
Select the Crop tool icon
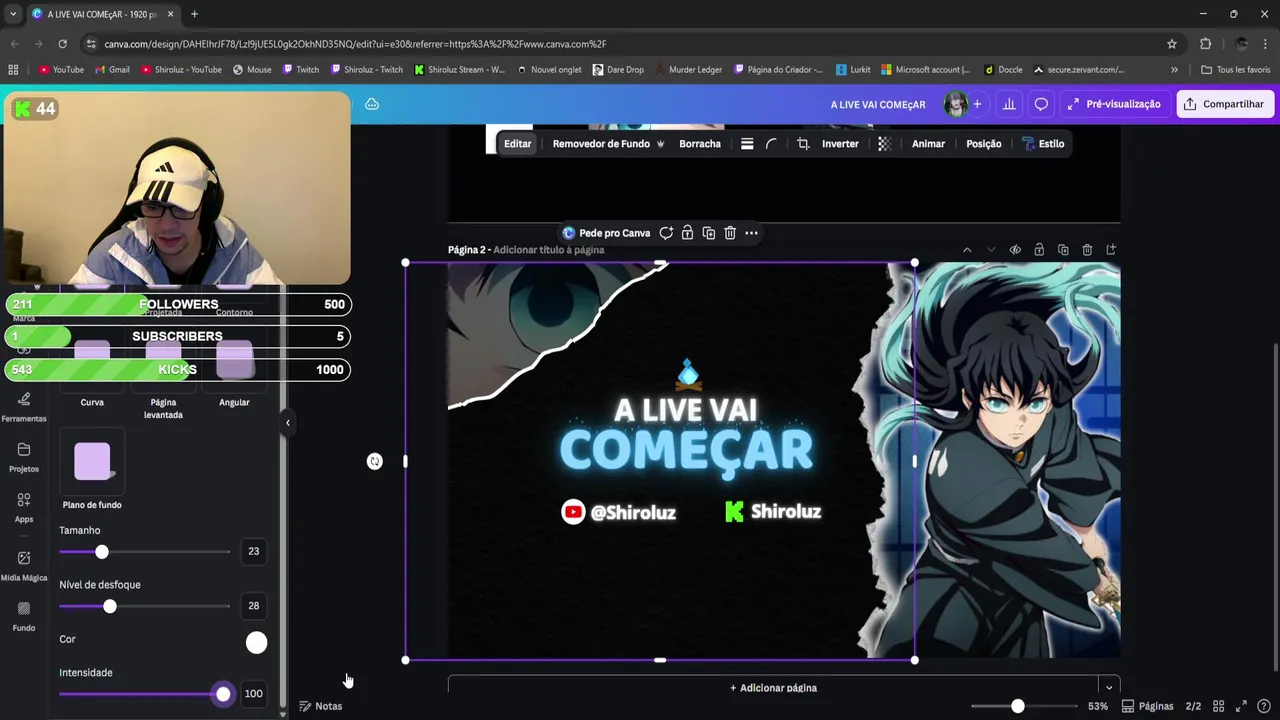(x=803, y=144)
